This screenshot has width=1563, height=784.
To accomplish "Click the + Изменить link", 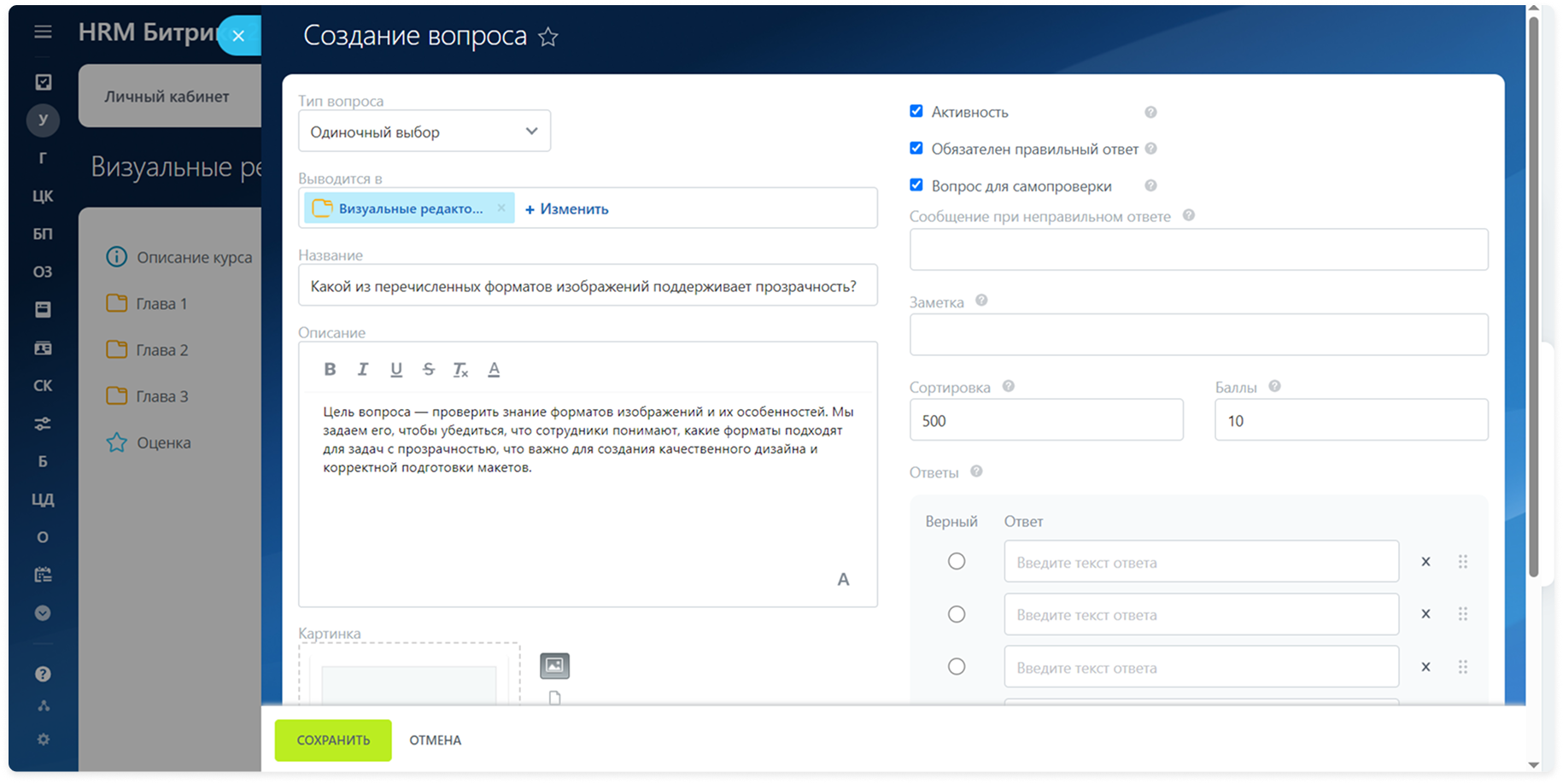I will (x=567, y=209).
